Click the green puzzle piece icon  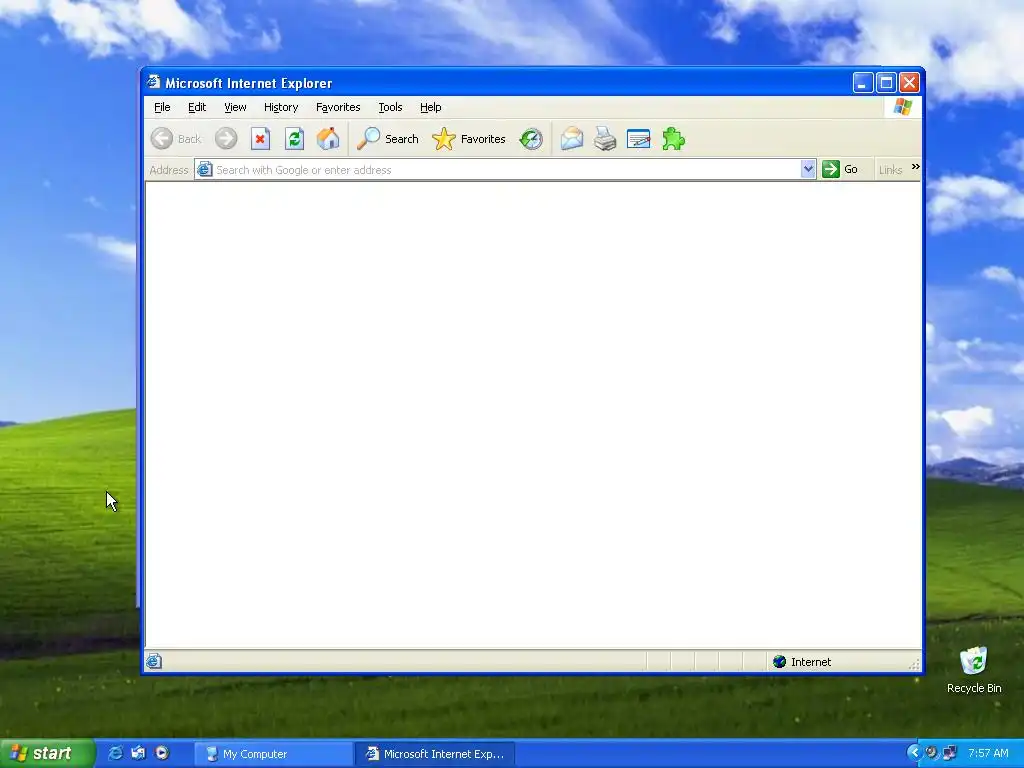coord(673,138)
